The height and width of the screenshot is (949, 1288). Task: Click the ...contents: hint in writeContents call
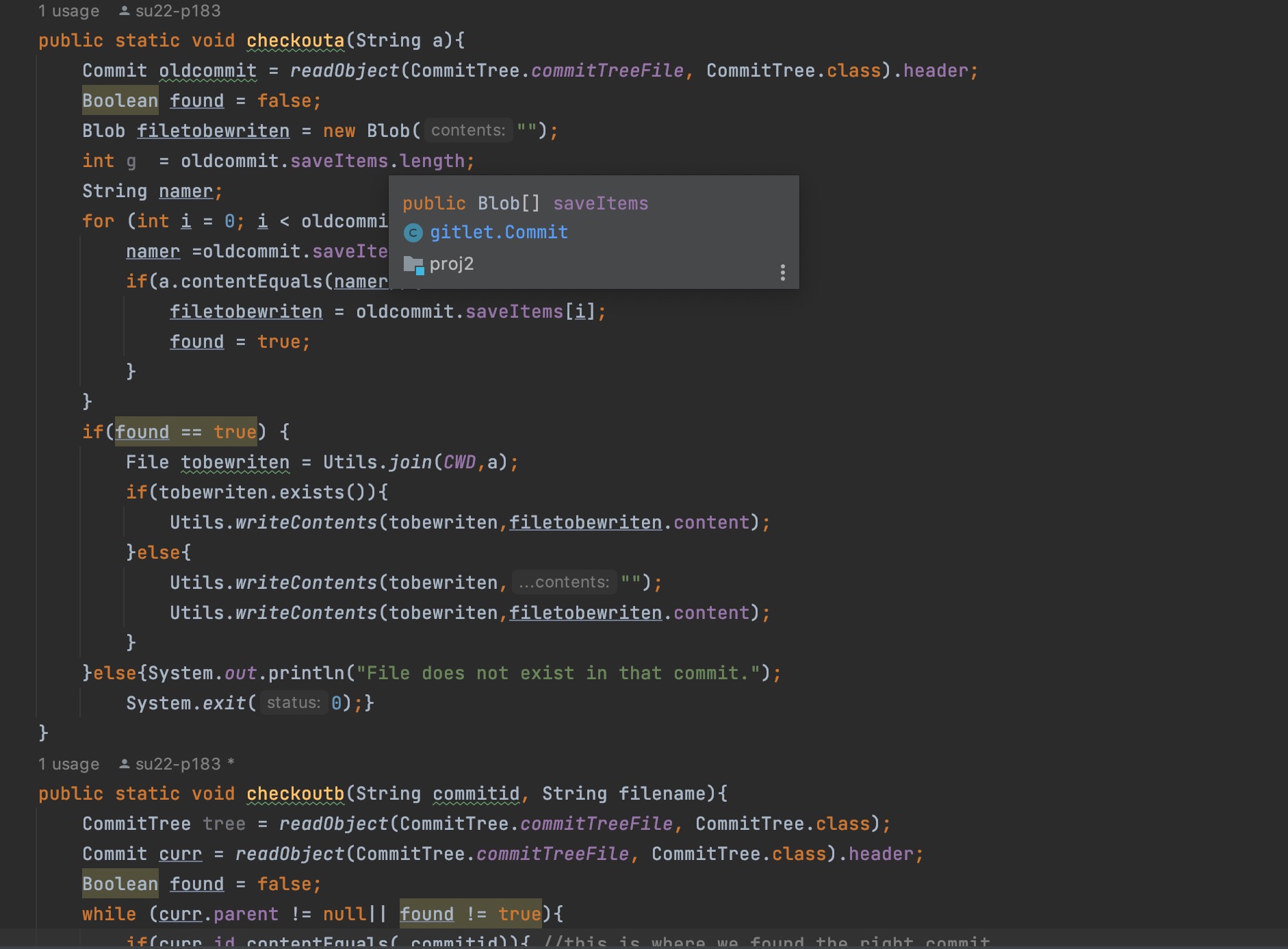[564, 582]
